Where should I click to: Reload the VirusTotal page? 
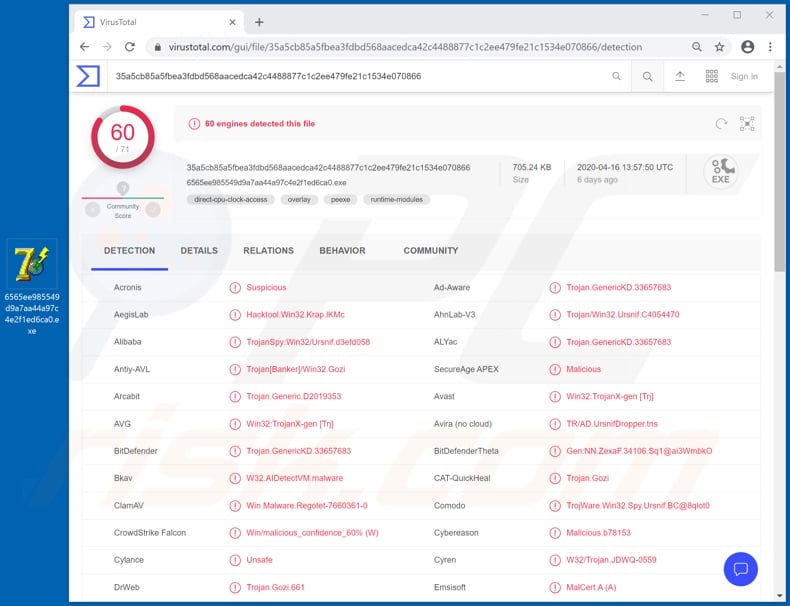point(129,47)
